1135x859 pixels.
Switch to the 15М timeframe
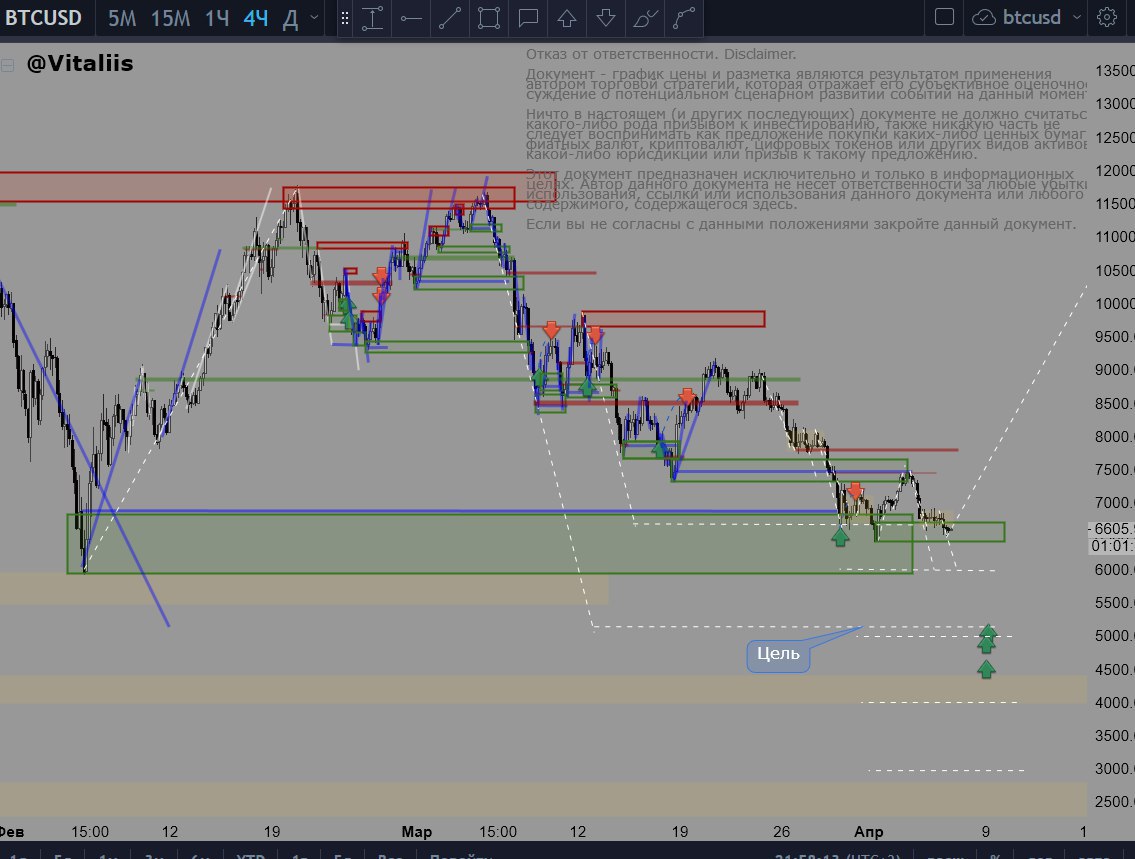[170, 18]
